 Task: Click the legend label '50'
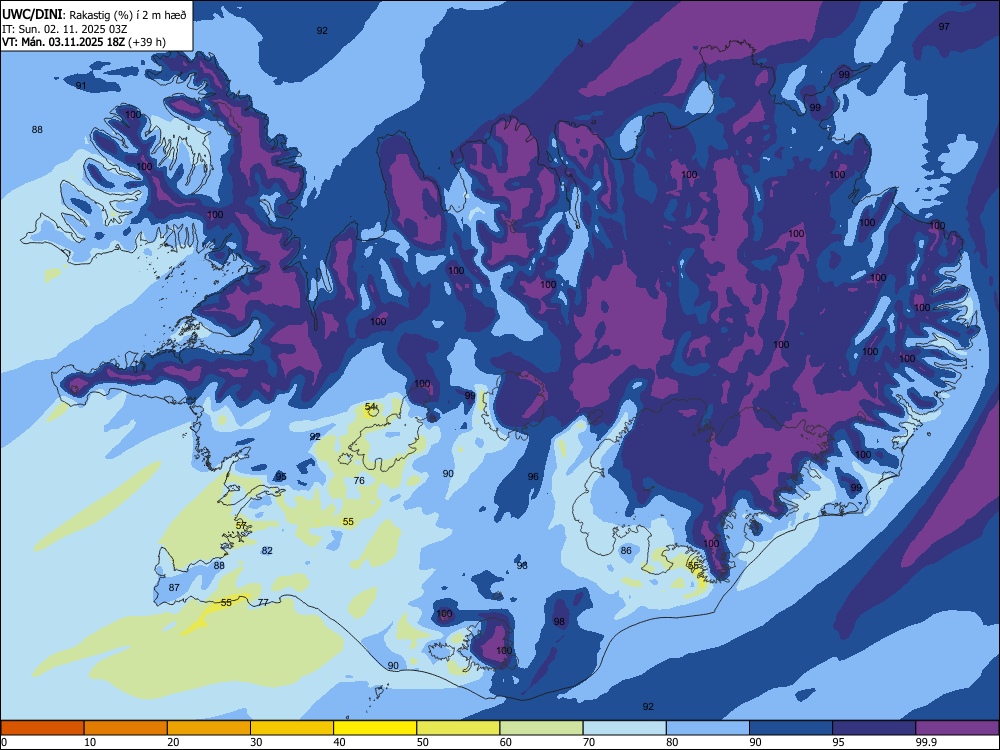point(422,742)
